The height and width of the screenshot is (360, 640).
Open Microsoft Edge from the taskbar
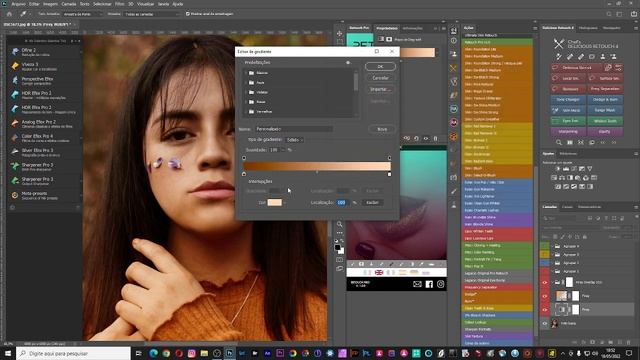[153, 353]
